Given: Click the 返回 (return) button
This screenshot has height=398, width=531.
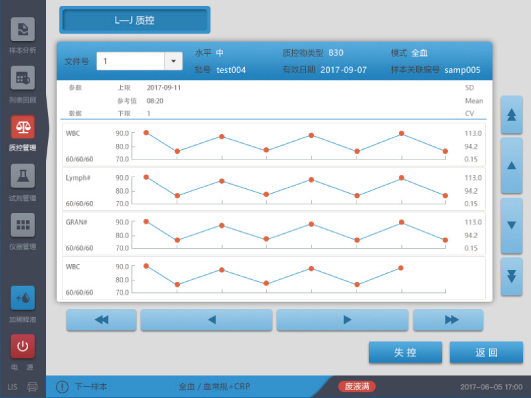Looking at the screenshot, I should [486, 353].
